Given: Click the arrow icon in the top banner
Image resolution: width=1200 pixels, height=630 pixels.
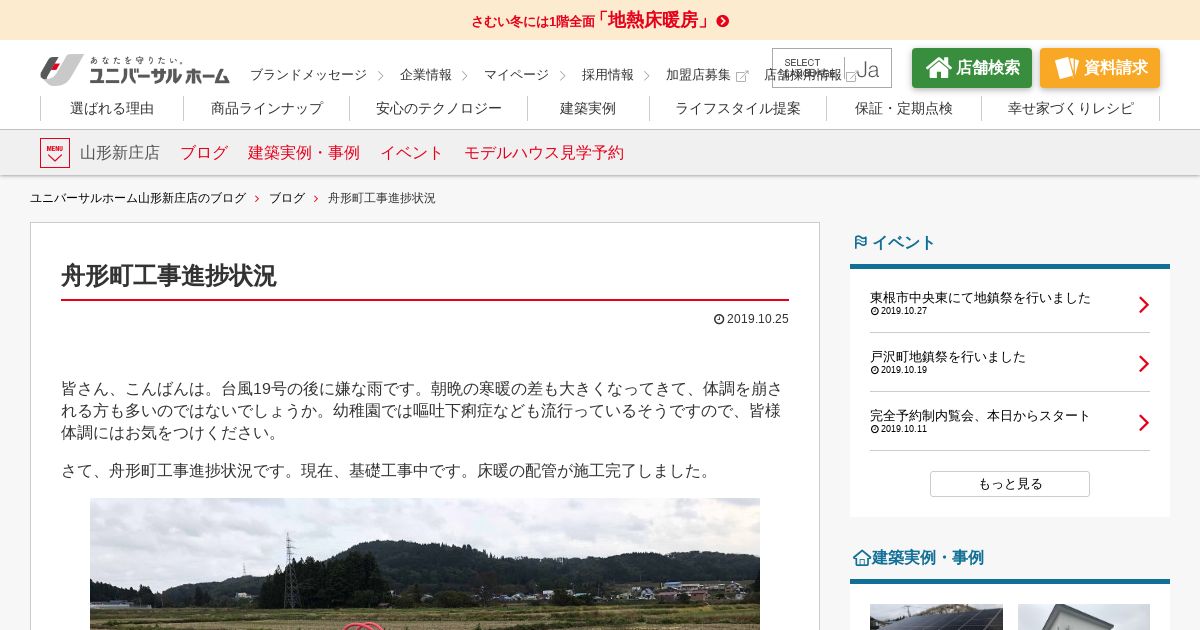Looking at the screenshot, I should [x=723, y=21].
